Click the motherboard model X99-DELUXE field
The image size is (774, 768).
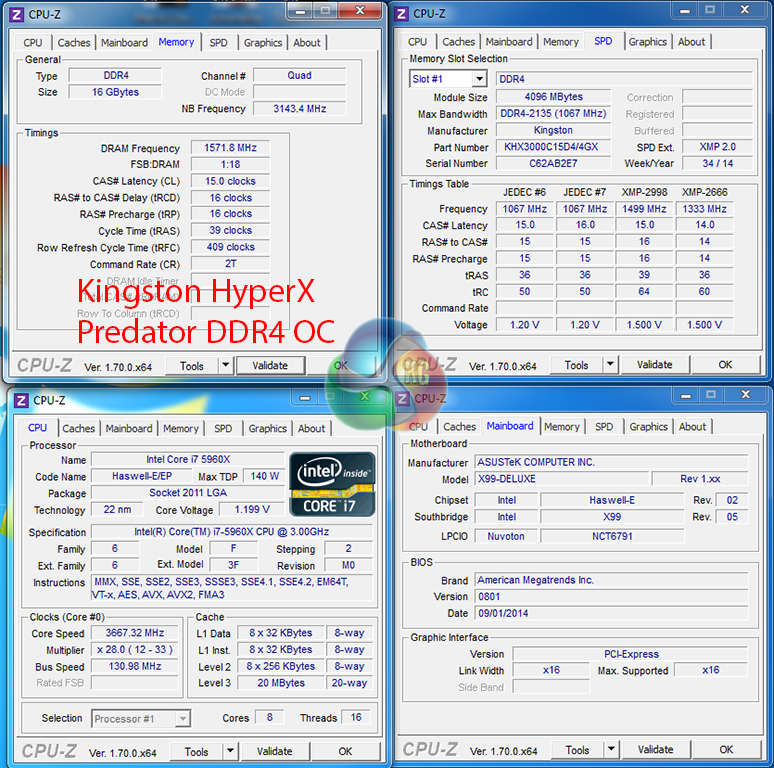click(562, 479)
